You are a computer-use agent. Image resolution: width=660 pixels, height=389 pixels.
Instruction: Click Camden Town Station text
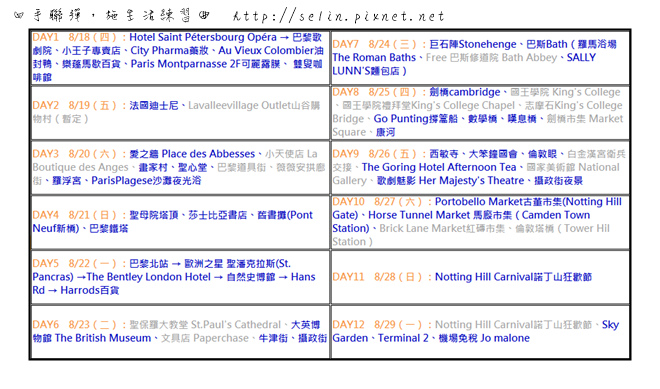pyautogui.click(x=461, y=222)
